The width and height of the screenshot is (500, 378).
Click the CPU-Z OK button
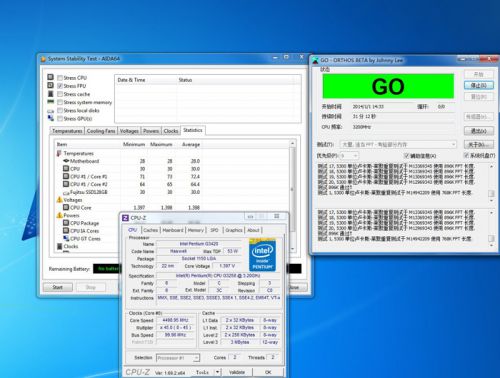pos(268,372)
